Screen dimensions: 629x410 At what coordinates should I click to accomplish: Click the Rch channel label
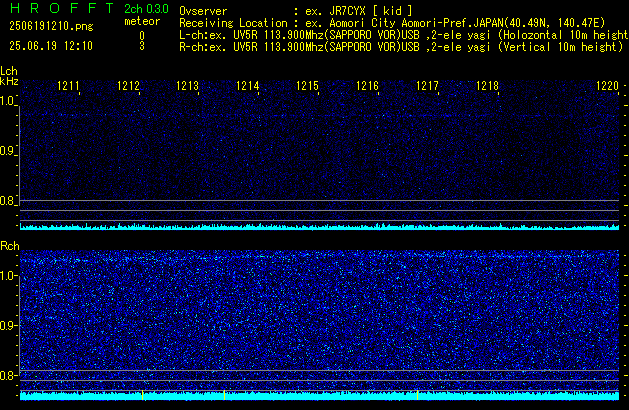click(10, 246)
